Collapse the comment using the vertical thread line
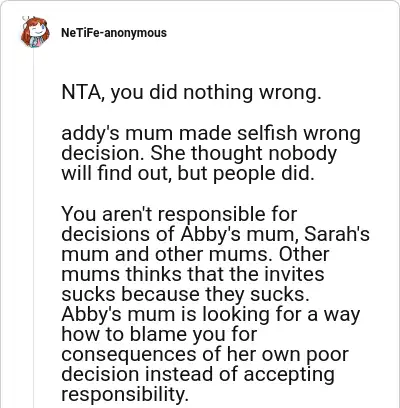400x408 pixels. (34, 227)
